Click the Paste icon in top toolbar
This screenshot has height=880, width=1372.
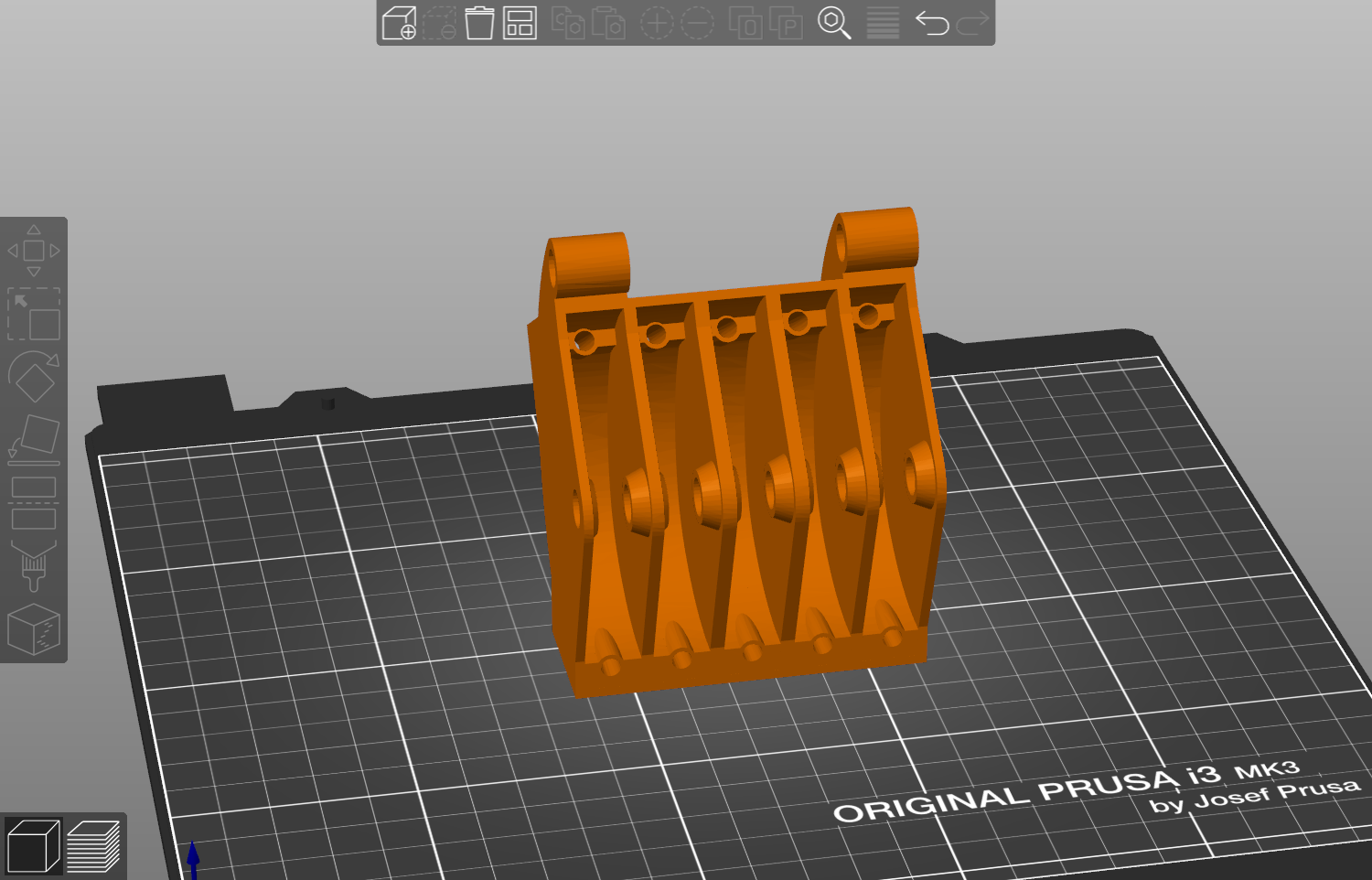click(x=608, y=23)
